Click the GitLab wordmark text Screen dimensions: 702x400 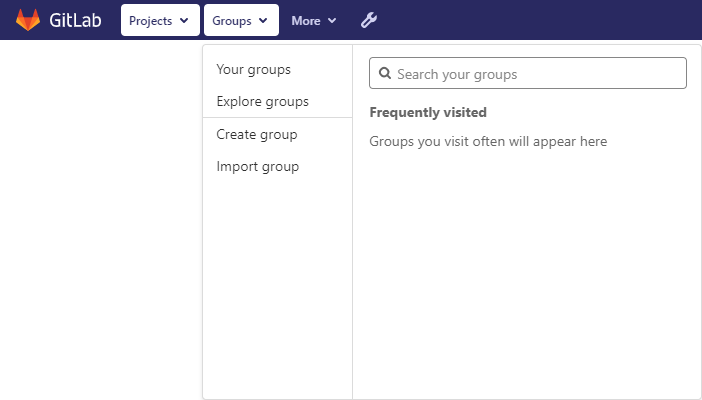(x=75, y=20)
